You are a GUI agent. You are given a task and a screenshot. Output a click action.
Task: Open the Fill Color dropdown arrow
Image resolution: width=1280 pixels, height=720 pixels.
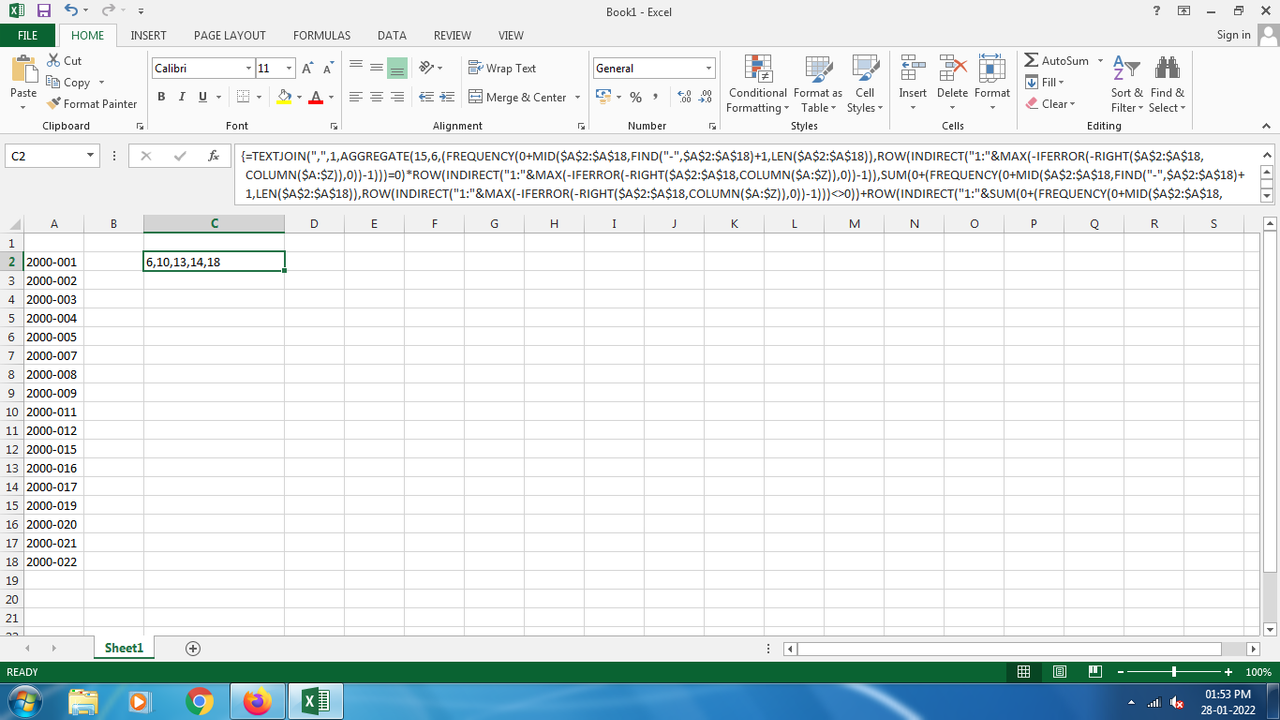(x=298, y=97)
